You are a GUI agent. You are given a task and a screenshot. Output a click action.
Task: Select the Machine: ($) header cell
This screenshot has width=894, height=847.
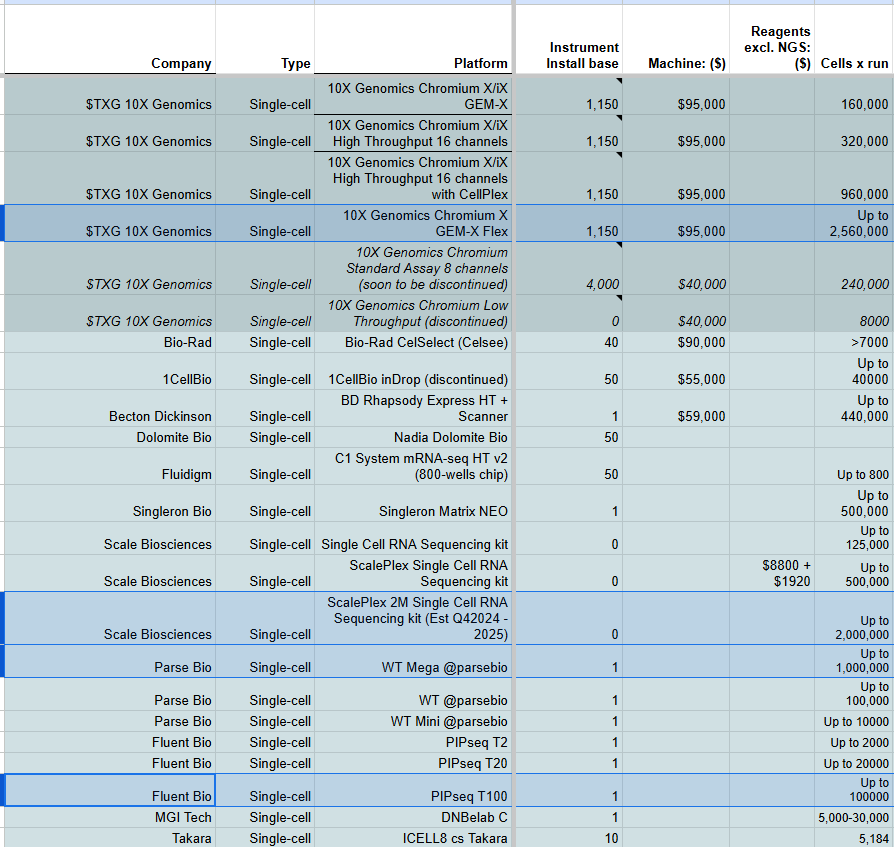point(676,39)
